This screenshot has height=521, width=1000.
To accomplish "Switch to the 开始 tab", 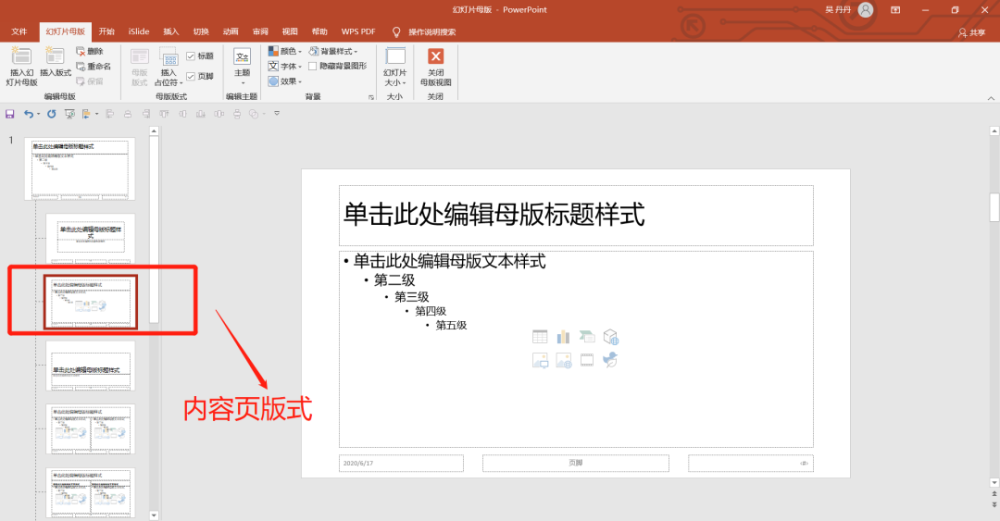I will pos(107,32).
